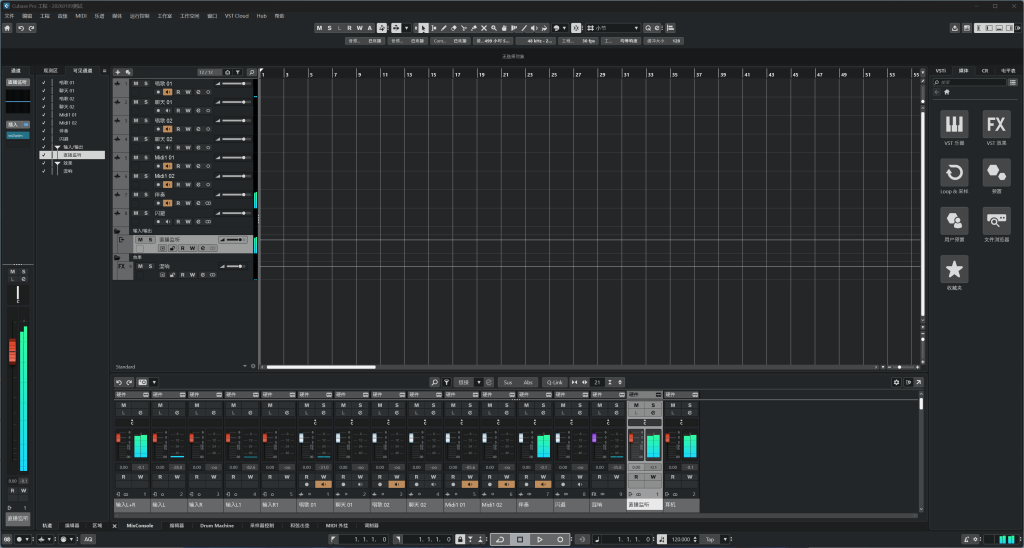This screenshot has width=1024, height=548.
Task: Click the Sus button in MixConsole toolbar
Action: [x=507, y=382]
